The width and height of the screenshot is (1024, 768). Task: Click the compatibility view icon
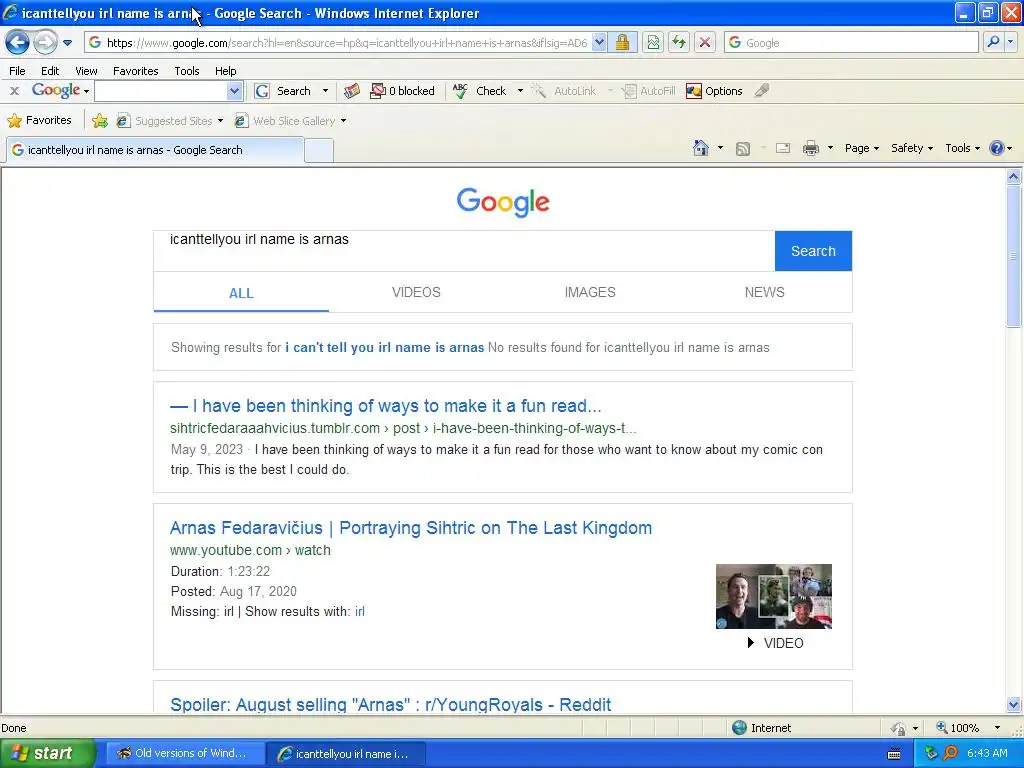(653, 43)
